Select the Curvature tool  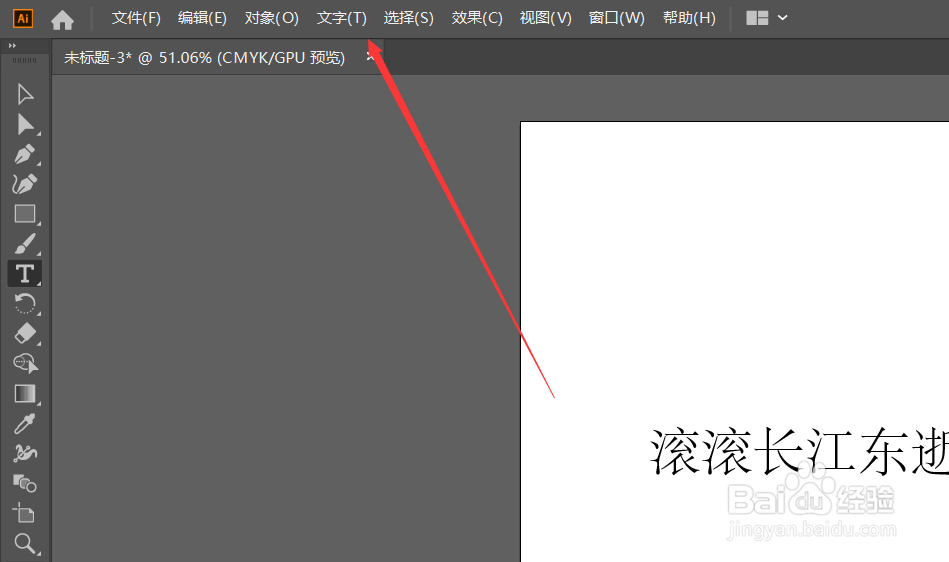point(25,184)
